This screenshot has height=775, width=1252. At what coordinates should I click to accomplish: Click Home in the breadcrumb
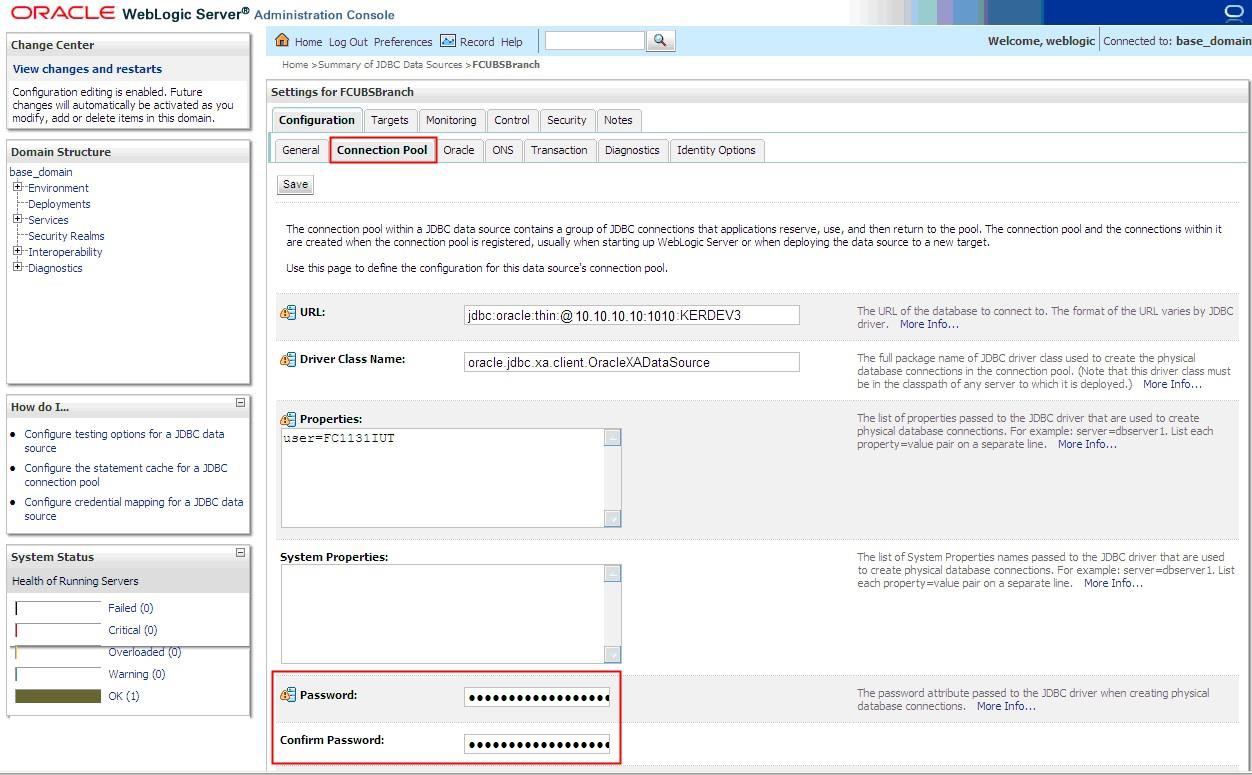pos(295,65)
